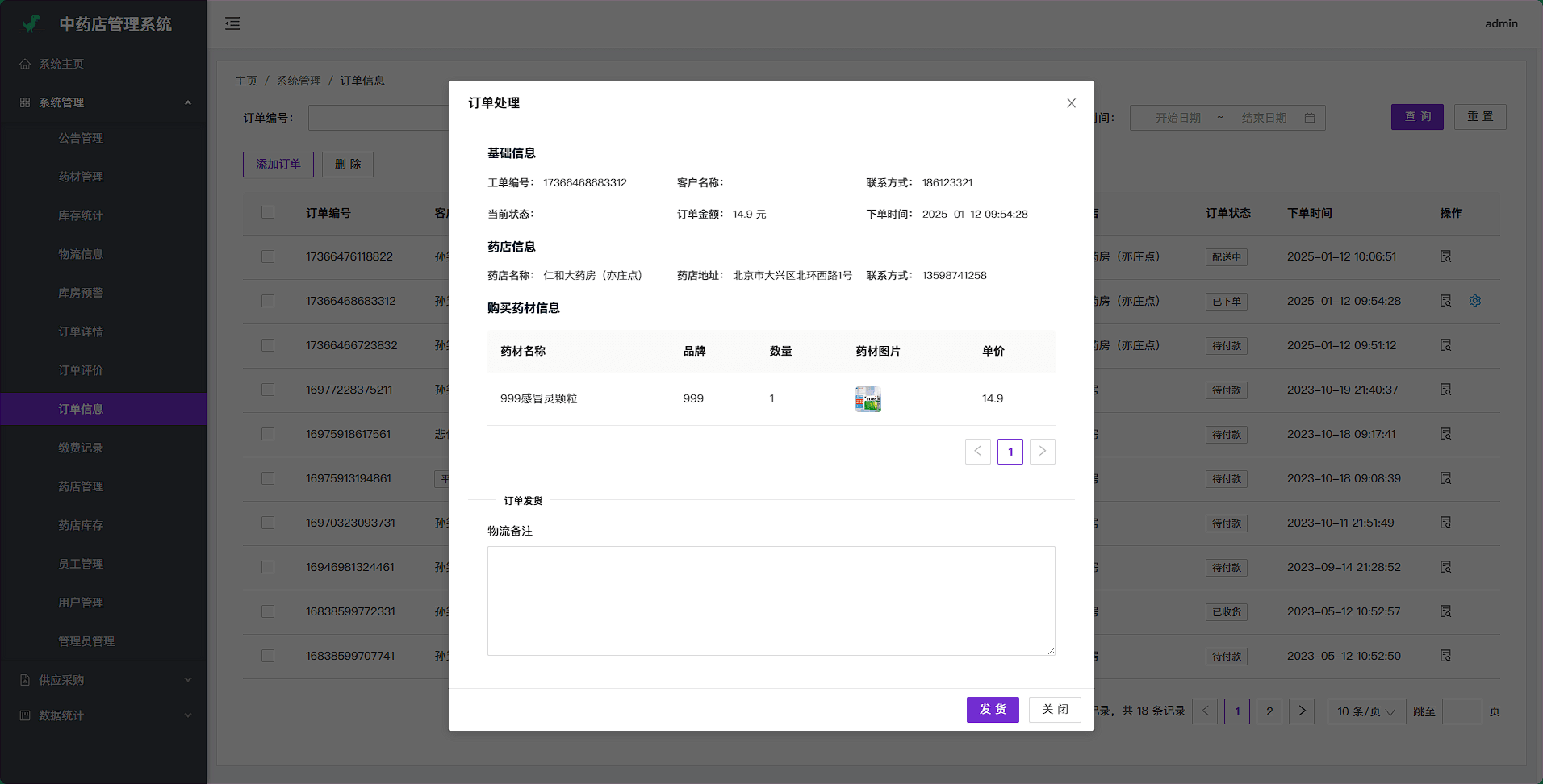The height and width of the screenshot is (784, 1543).
Task: Check the box for order 17366476118822
Action: coord(268,256)
